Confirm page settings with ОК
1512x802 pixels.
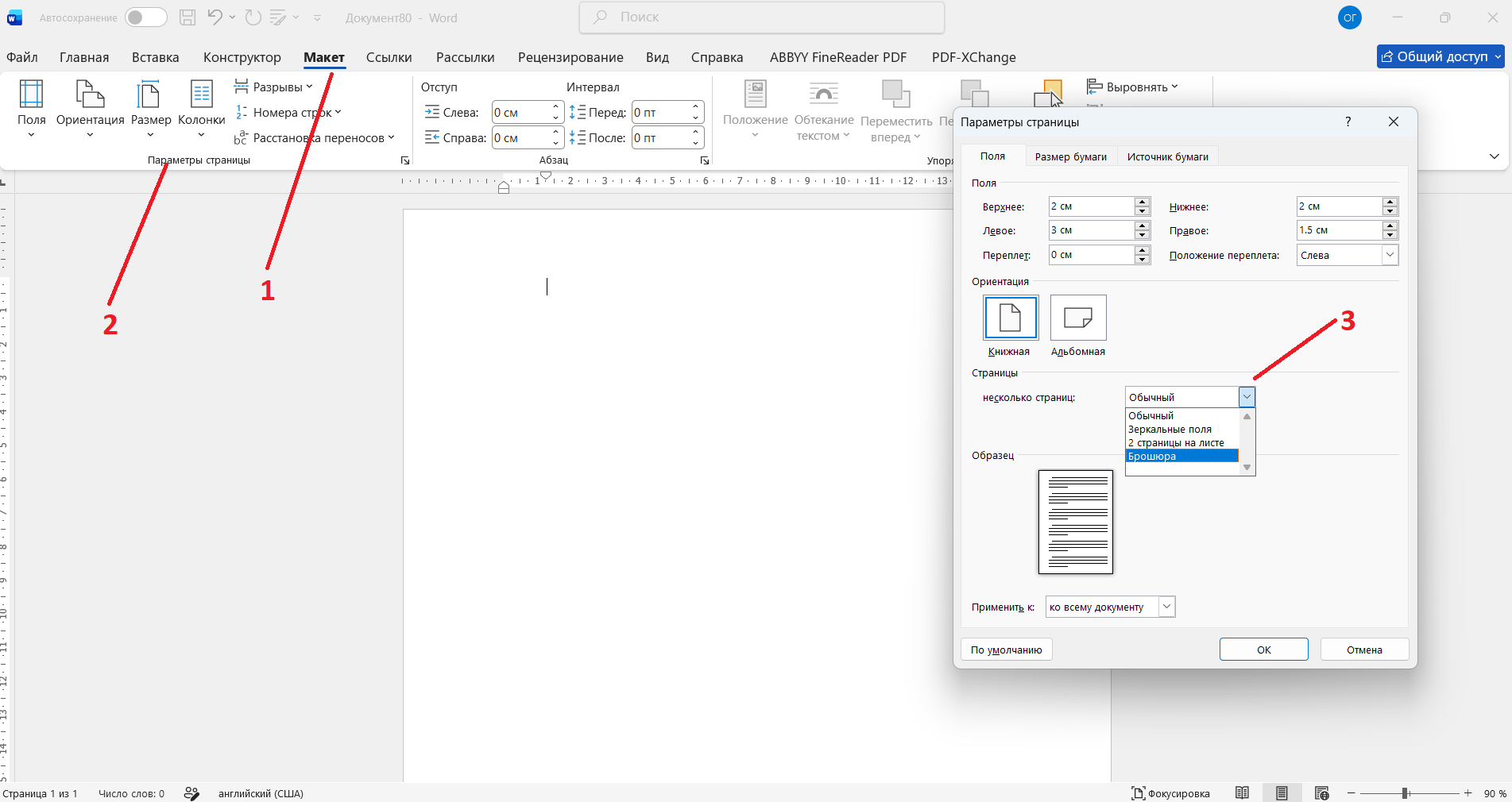click(x=1264, y=650)
